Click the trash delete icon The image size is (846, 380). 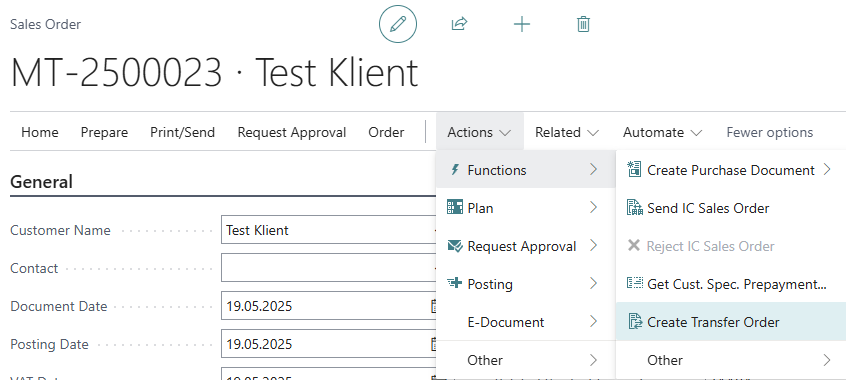[x=583, y=24]
